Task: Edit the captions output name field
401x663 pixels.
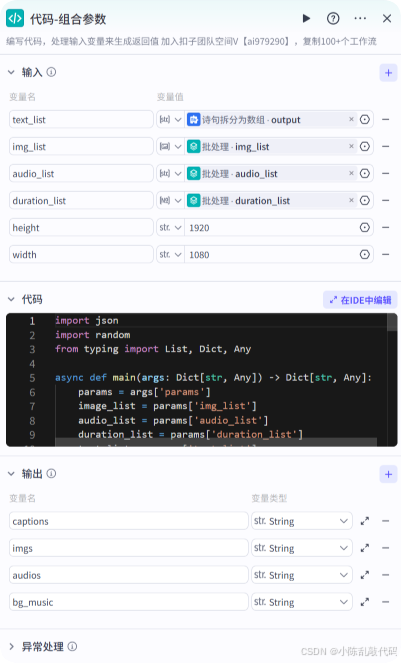Action: pyautogui.click(x=129, y=521)
